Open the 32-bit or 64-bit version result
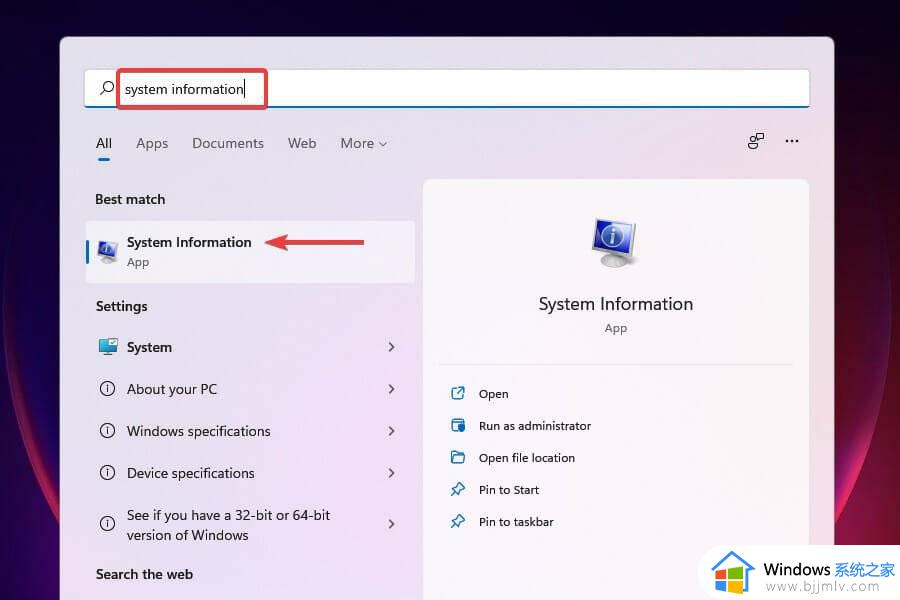 coord(250,524)
